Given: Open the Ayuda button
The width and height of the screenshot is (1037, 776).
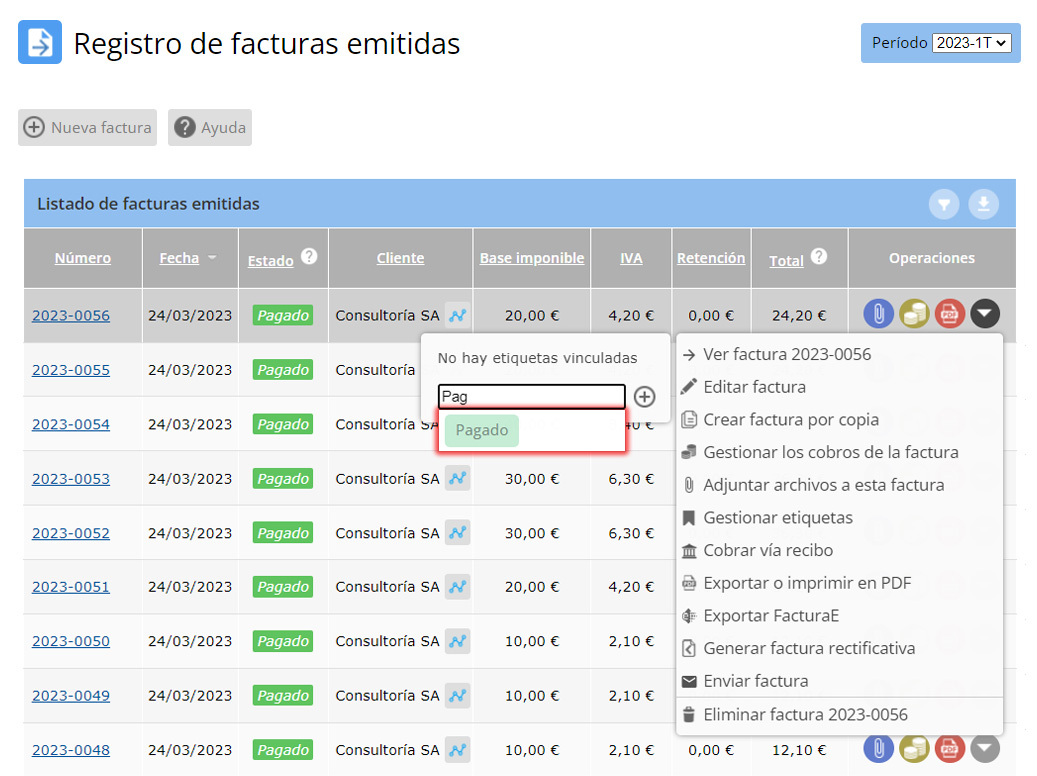Looking at the screenshot, I should click(x=210, y=127).
